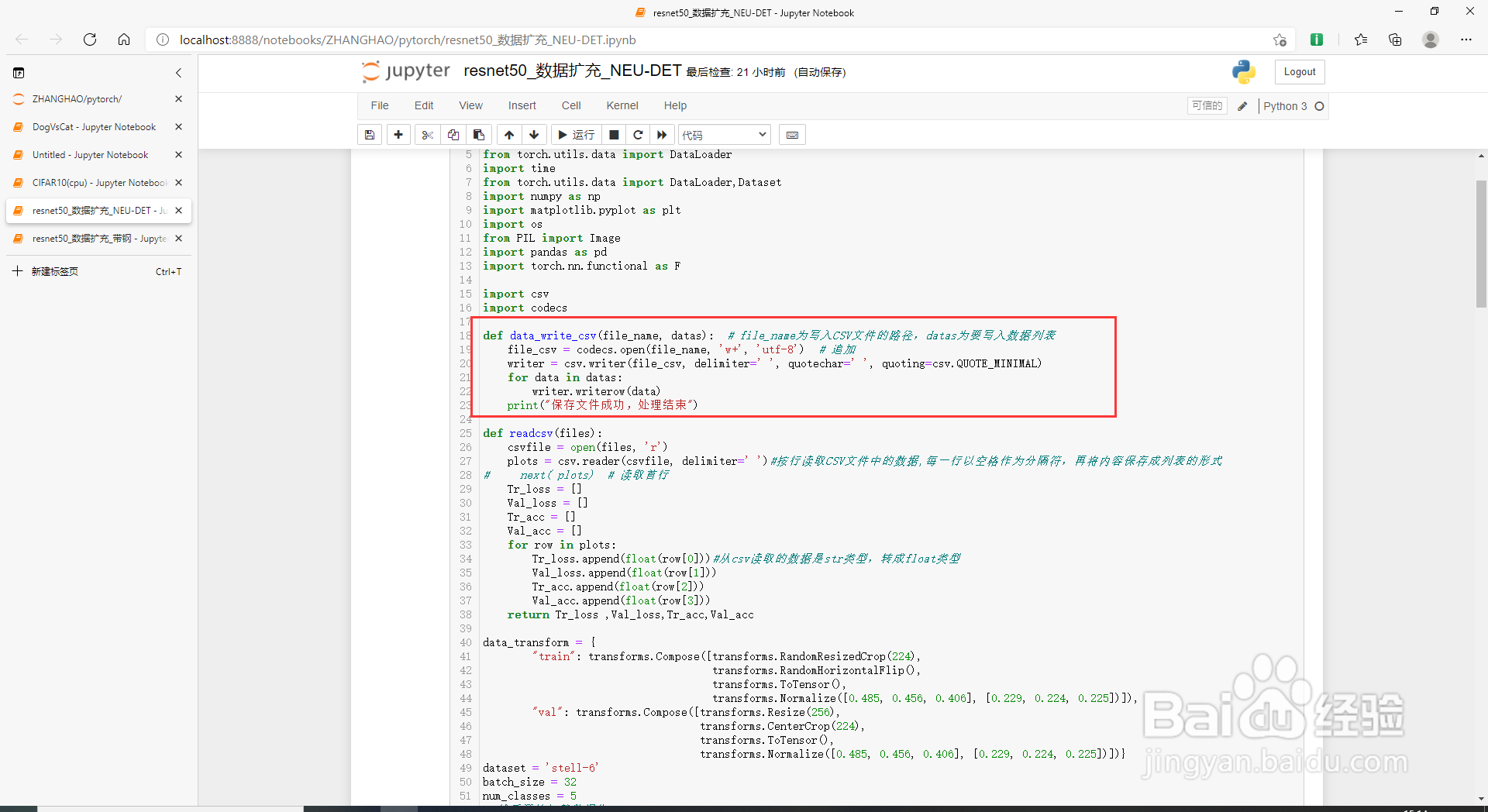The height and width of the screenshot is (812, 1488).
Task: Click the Python 3 kernel status circle
Action: coord(1319,106)
